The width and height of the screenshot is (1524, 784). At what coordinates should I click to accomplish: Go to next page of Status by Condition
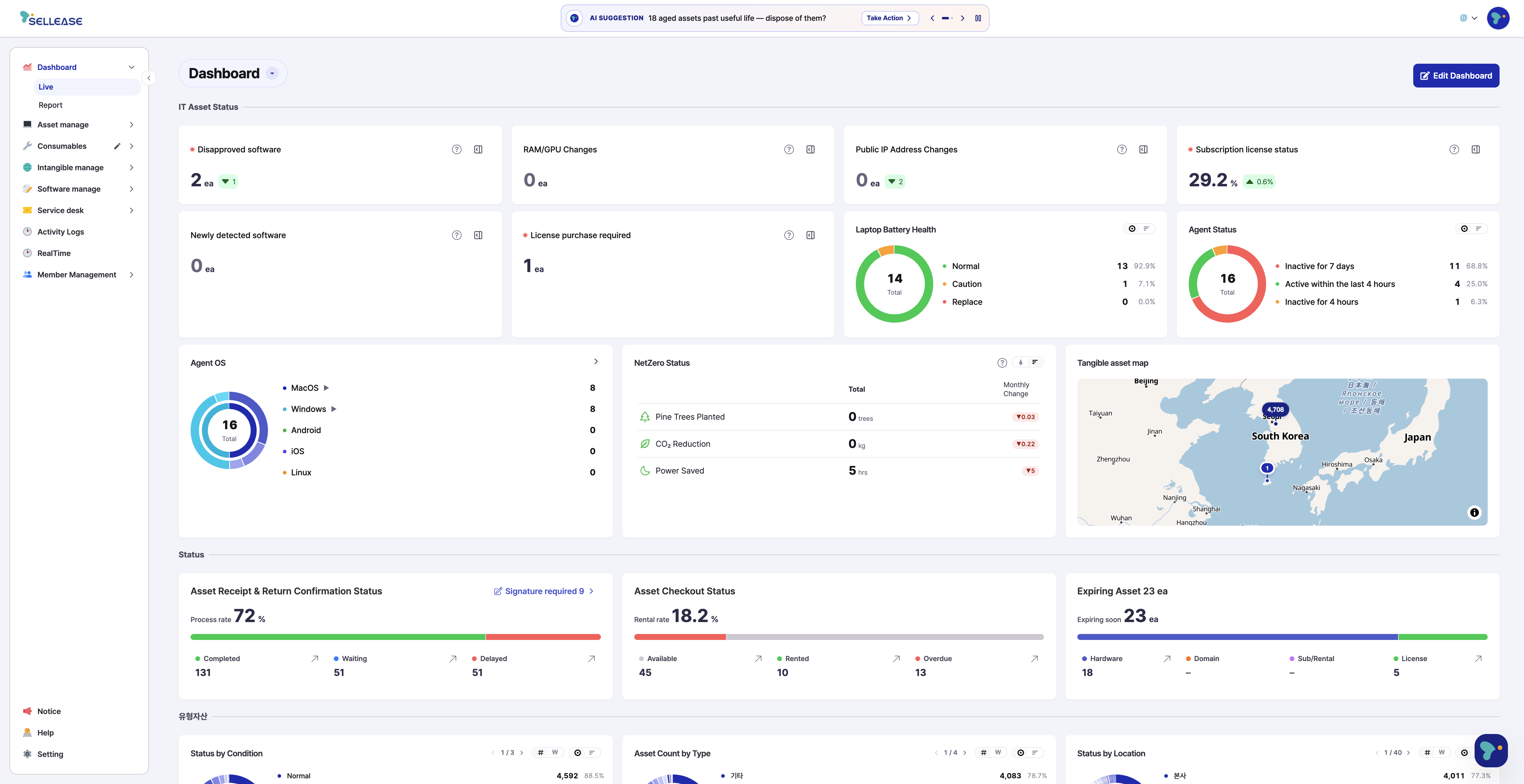(522, 753)
